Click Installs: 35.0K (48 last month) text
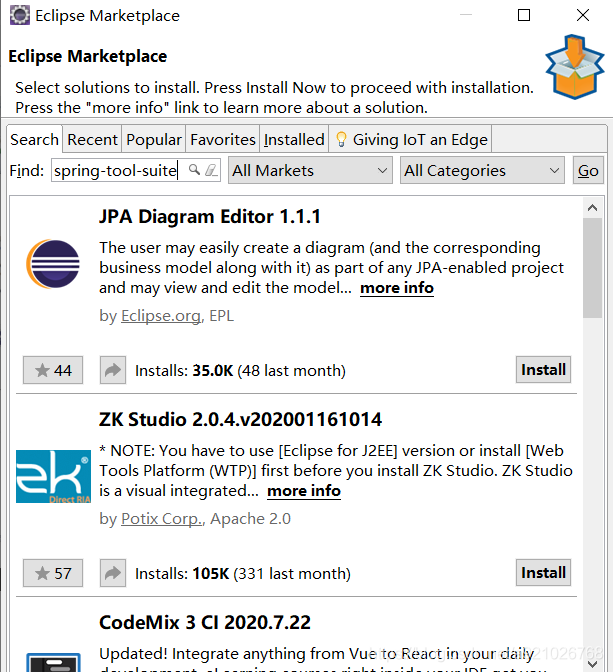The width and height of the screenshot is (613, 672). click(240, 371)
